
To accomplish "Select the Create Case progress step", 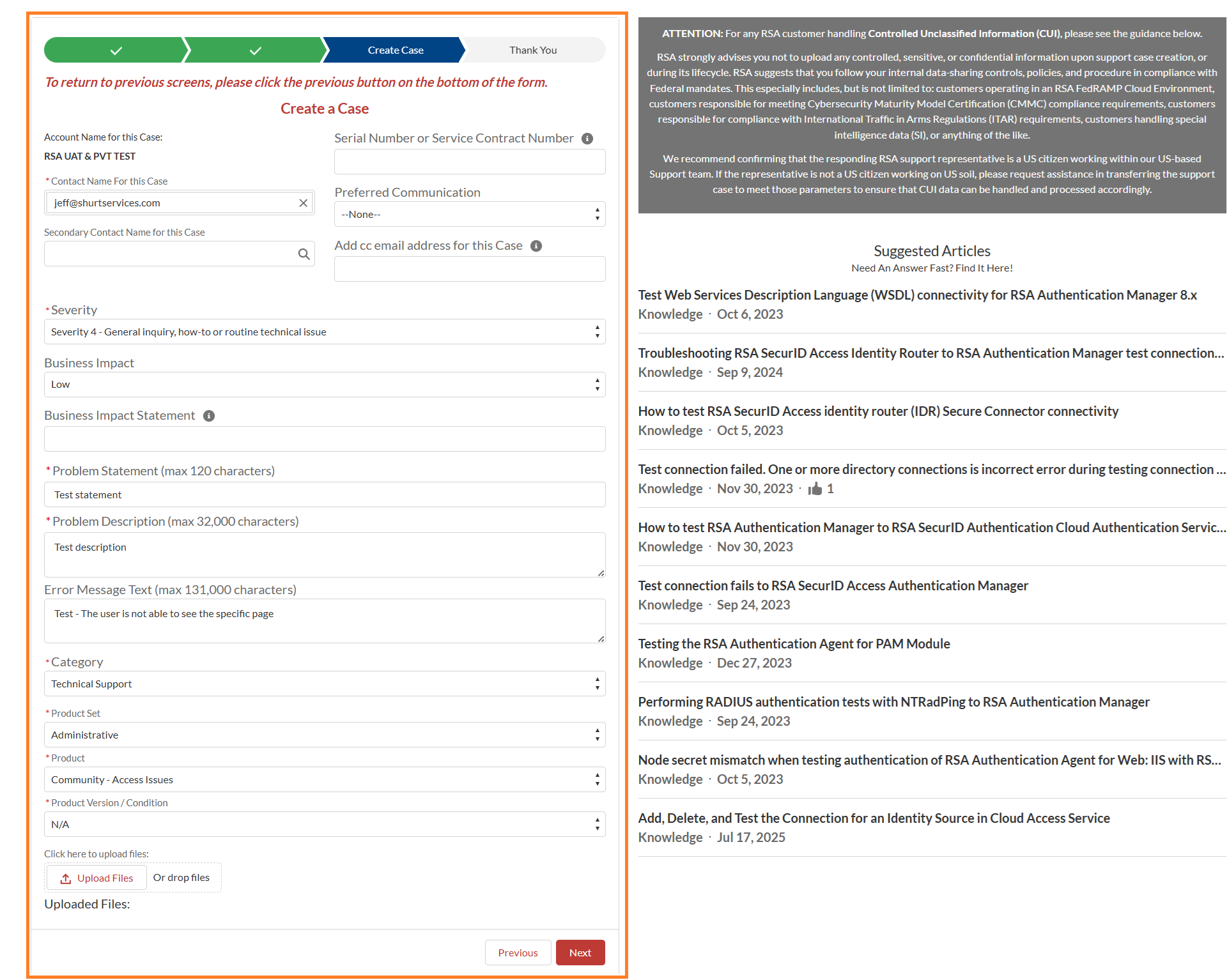I will (x=395, y=50).
